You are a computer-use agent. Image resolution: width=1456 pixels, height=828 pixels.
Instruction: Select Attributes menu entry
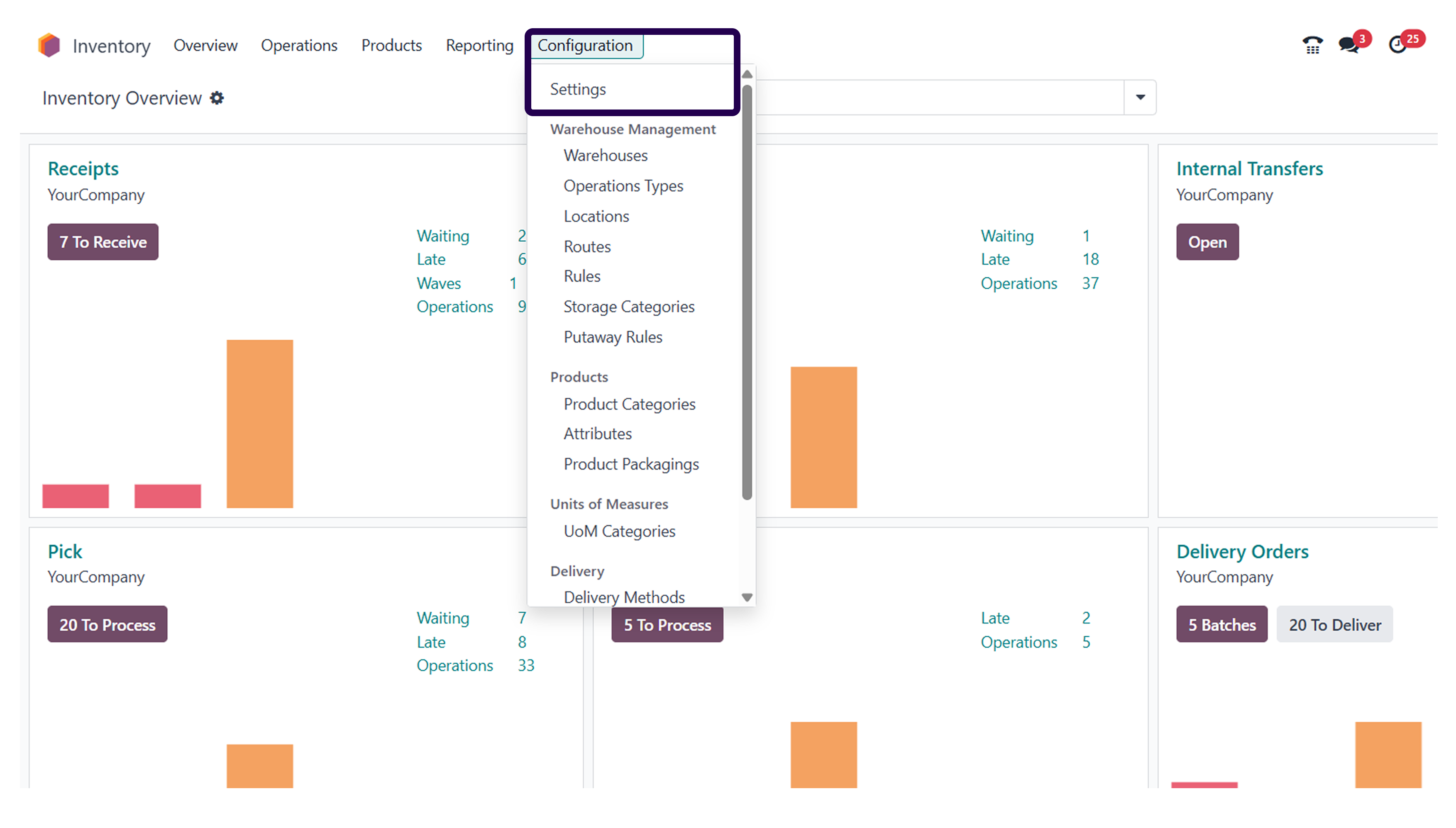click(x=597, y=434)
